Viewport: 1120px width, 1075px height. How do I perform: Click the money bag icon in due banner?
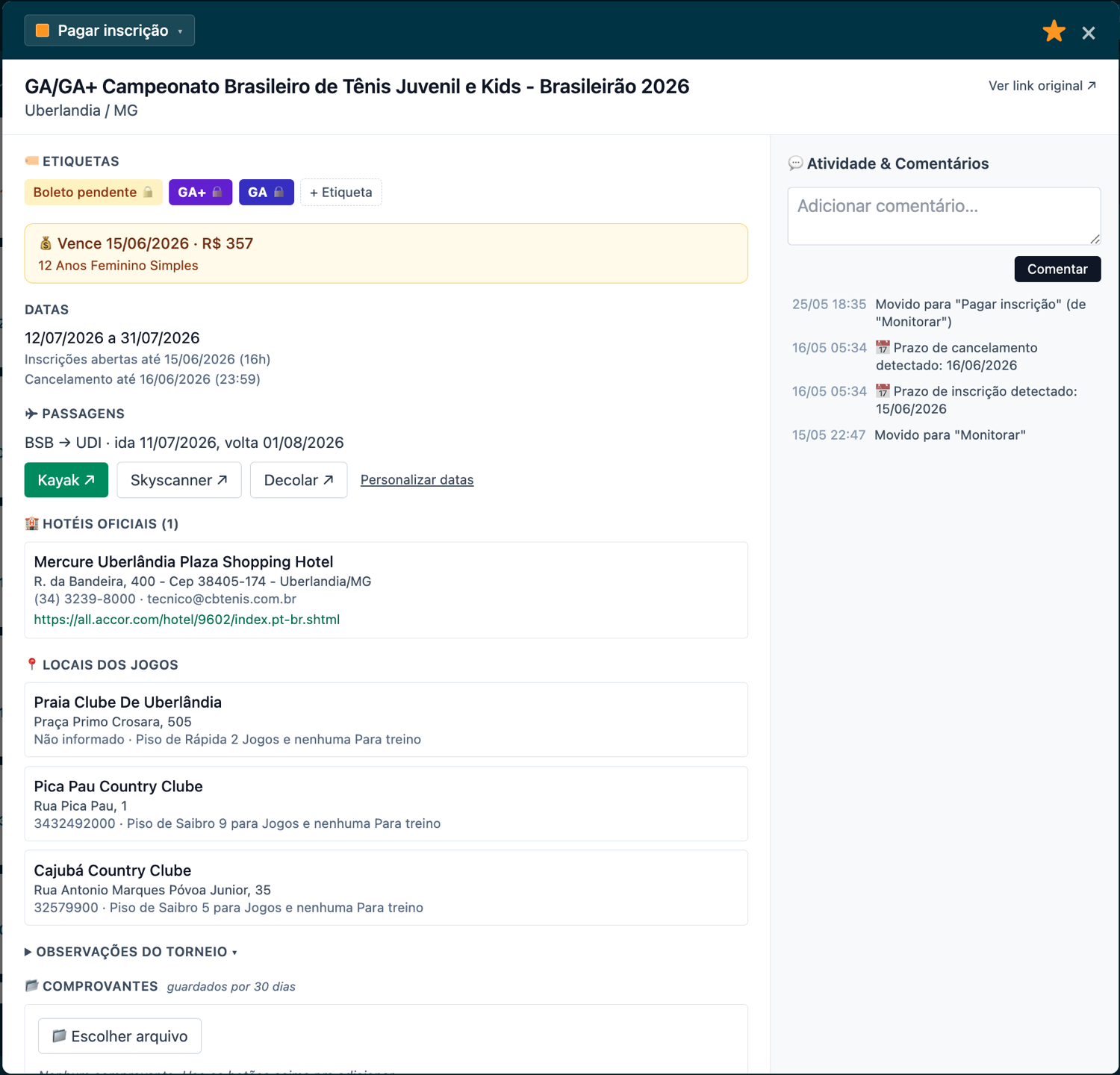46,243
